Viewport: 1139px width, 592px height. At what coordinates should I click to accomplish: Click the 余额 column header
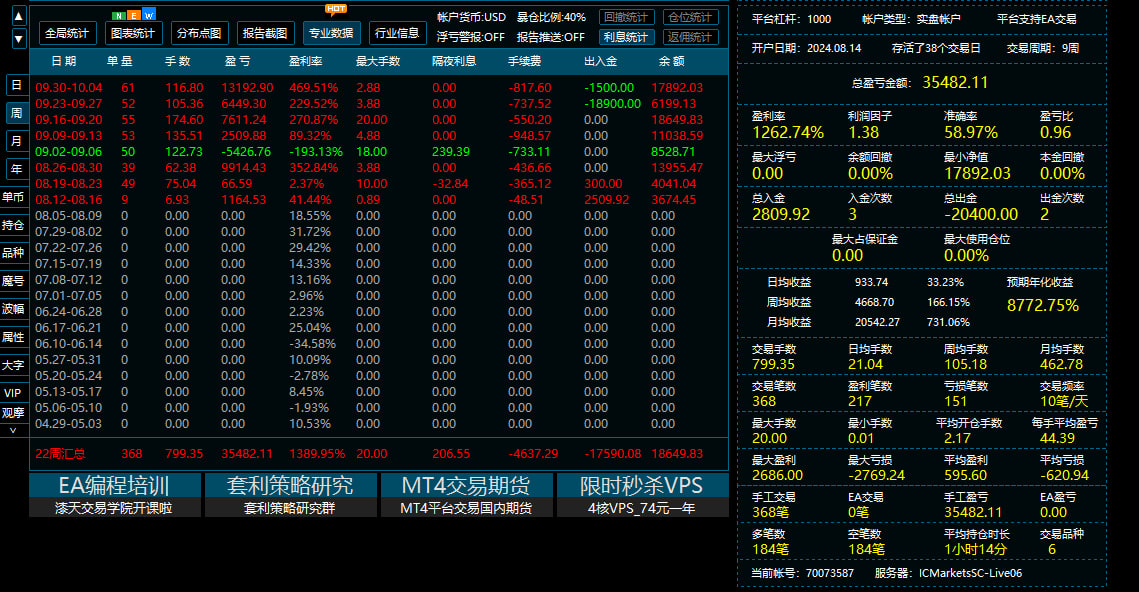tap(671, 61)
